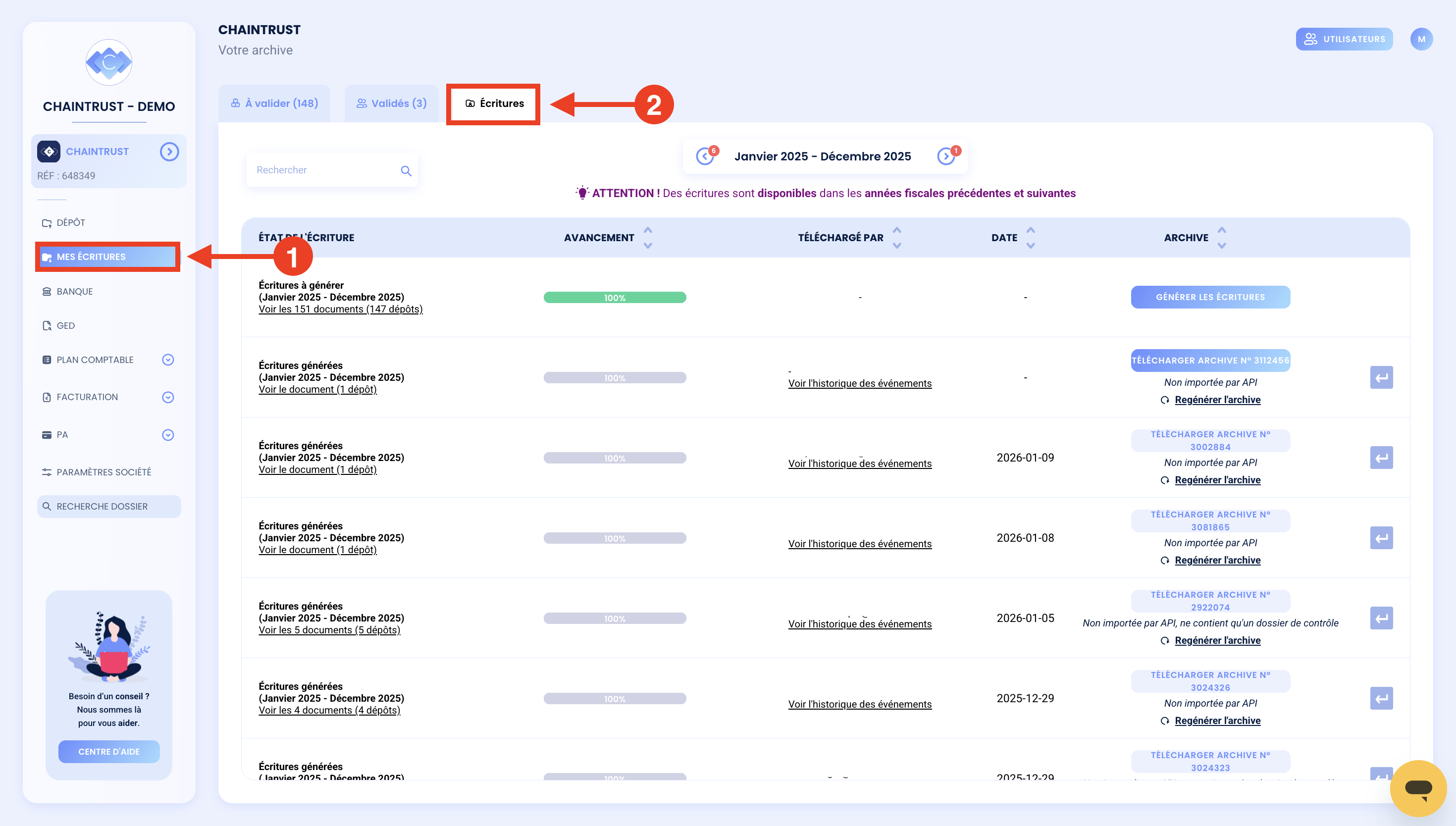The height and width of the screenshot is (826, 1456).
Task: Click the refresh icon beside Regénérer for 3002884
Action: pyautogui.click(x=1164, y=480)
